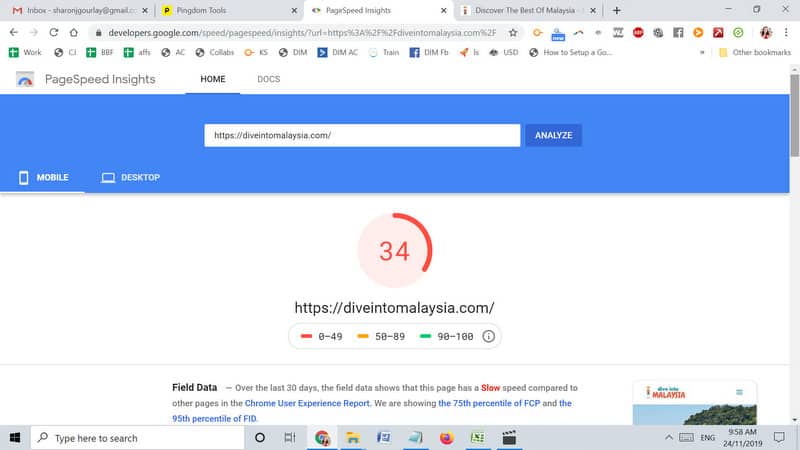This screenshot has width=800, height=450.
Task: Open a new browser tab
Action: pyautogui.click(x=616, y=10)
